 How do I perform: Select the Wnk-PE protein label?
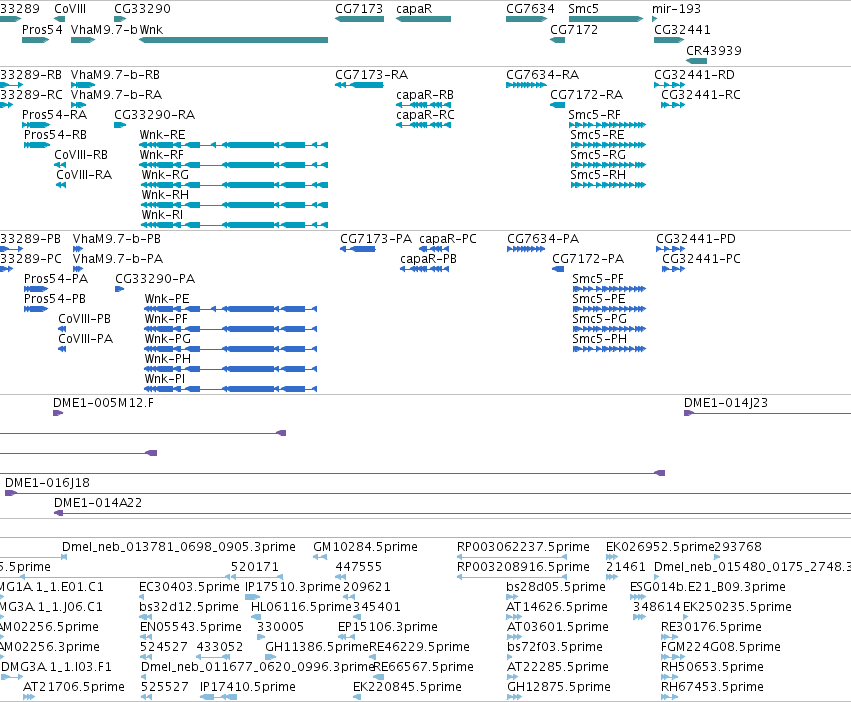[167, 299]
